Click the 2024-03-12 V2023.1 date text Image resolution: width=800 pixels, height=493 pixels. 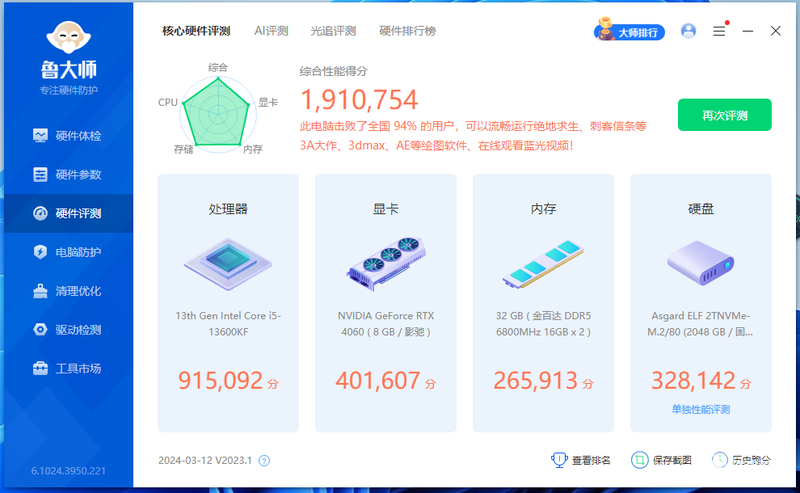tap(205, 461)
